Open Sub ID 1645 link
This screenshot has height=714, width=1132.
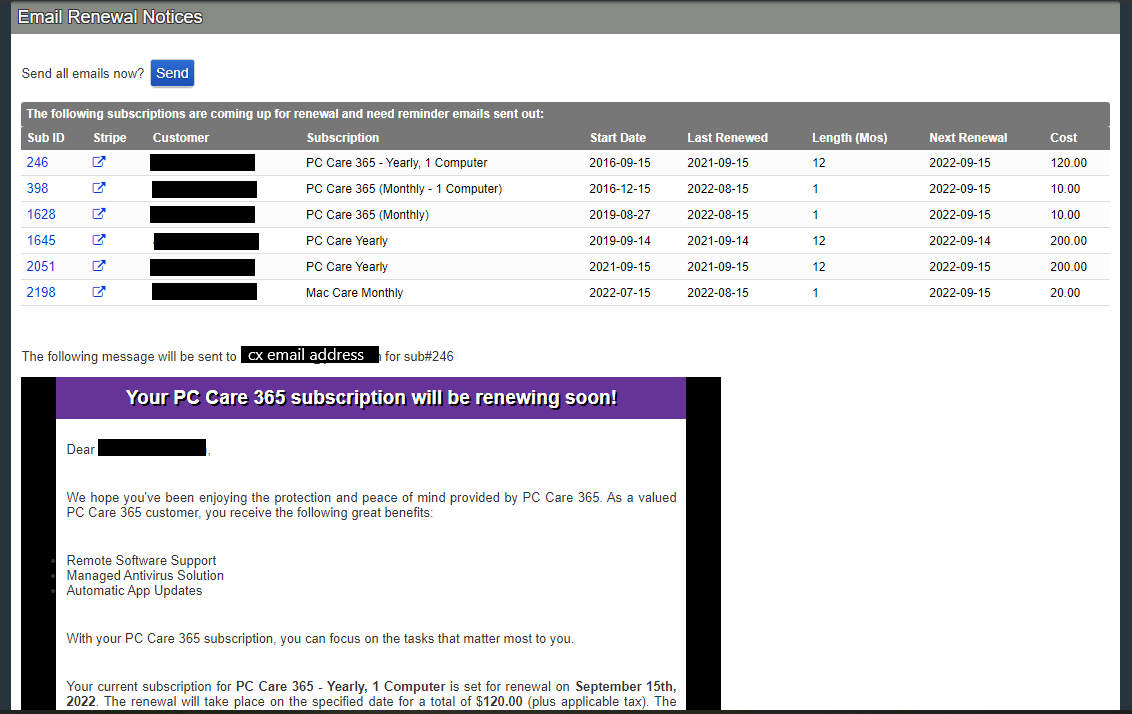click(x=41, y=240)
